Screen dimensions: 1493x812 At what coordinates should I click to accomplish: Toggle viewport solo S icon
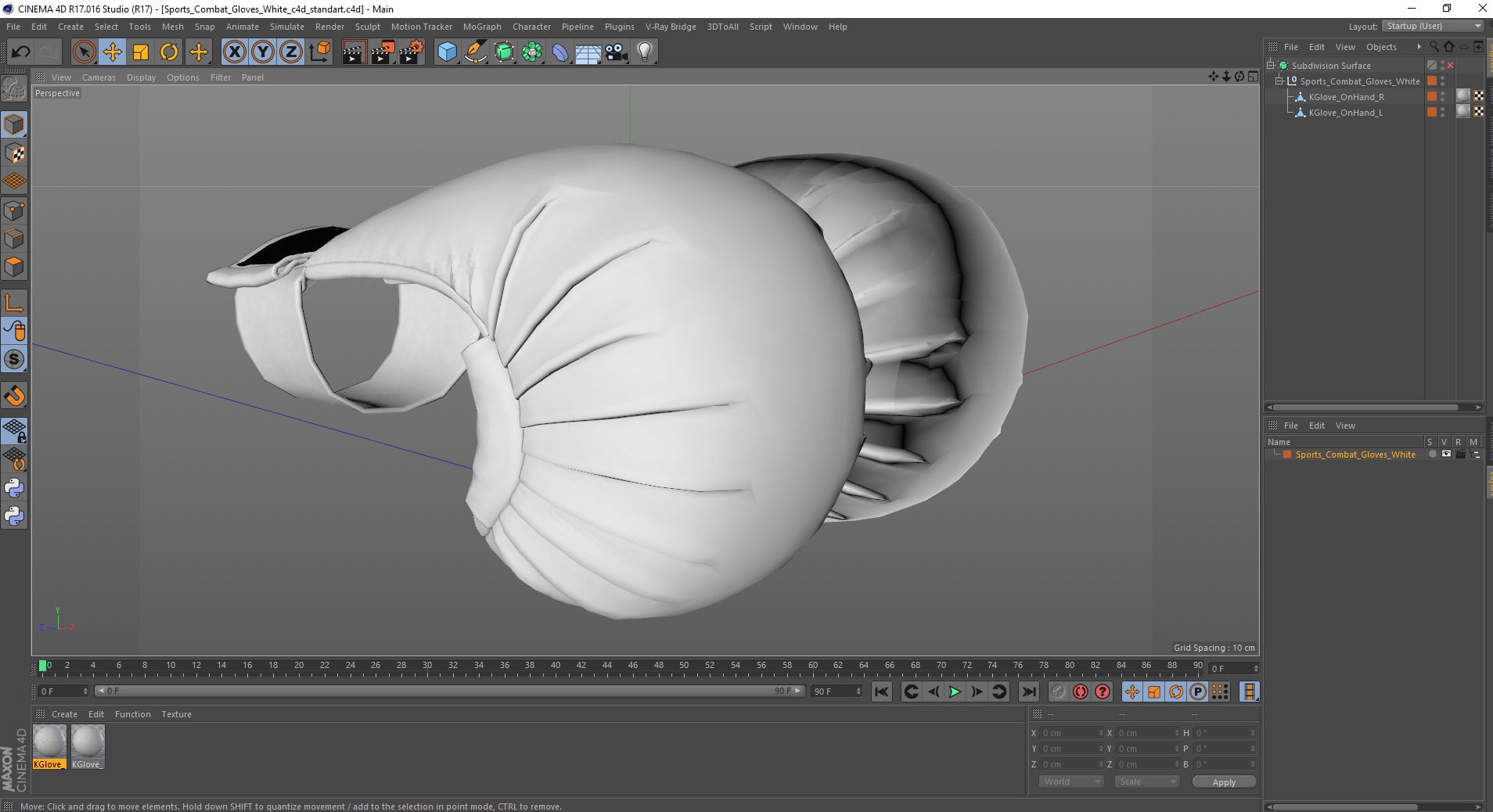14,359
